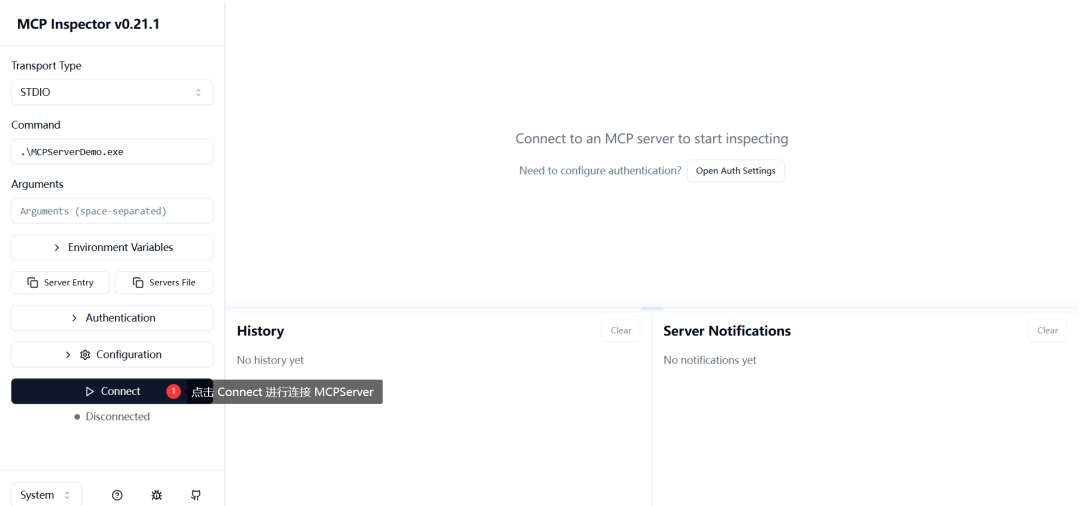The height and width of the screenshot is (506, 1080).
Task: Click the MCP Inspector v0.21.1 title
Action: 88,24
